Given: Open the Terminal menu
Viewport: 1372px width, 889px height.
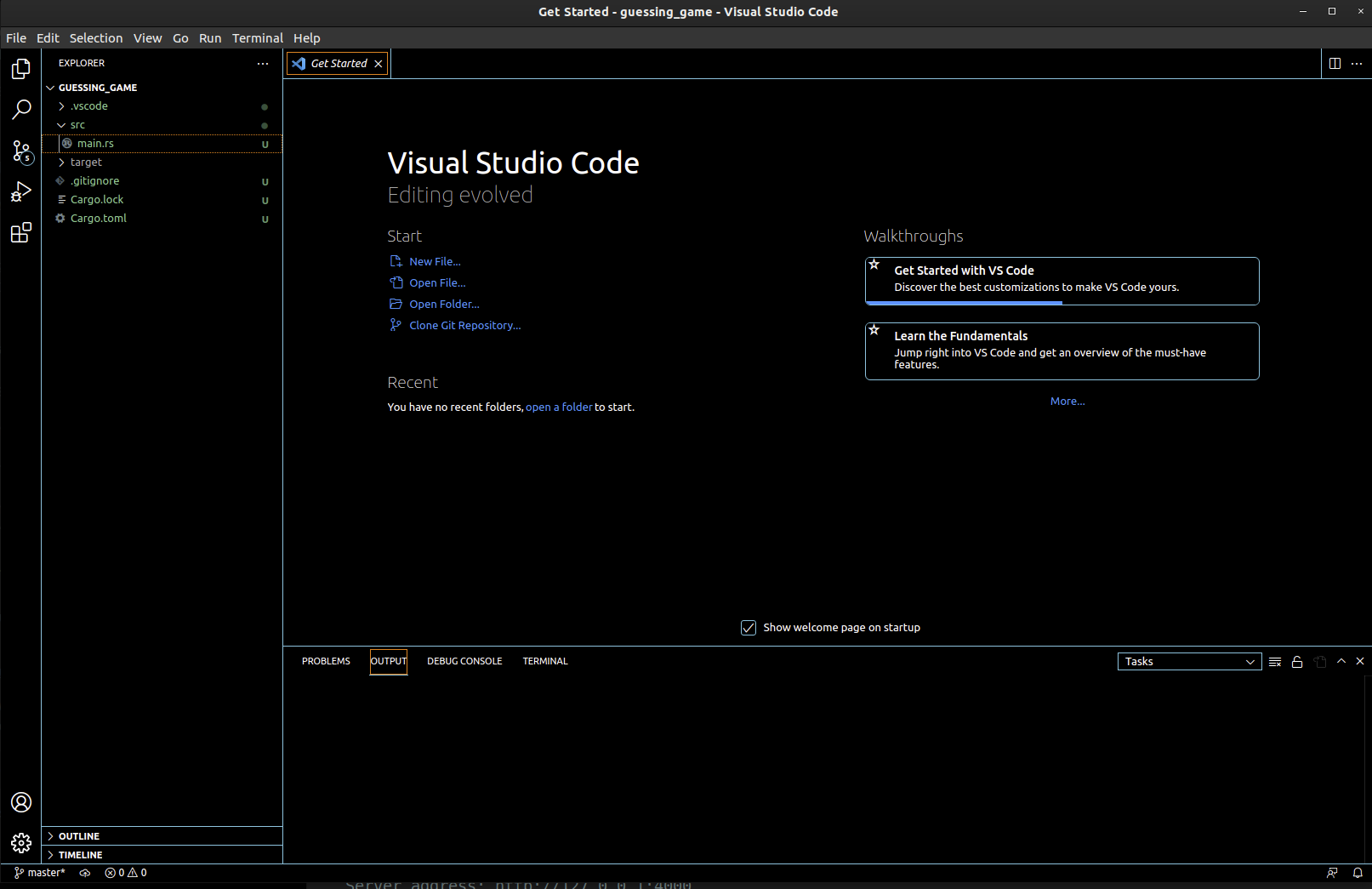Looking at the screenshot, I should pyautogui.click(x=258, y=38).
